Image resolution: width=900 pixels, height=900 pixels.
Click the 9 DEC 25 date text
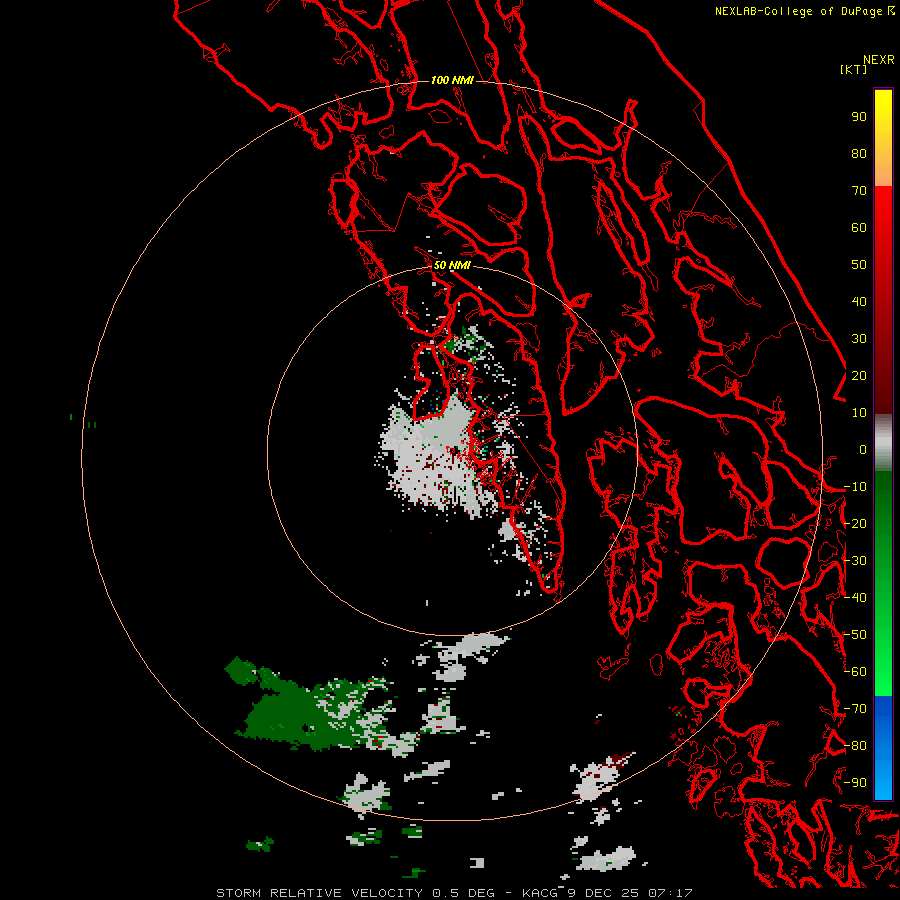click(603, 893)
